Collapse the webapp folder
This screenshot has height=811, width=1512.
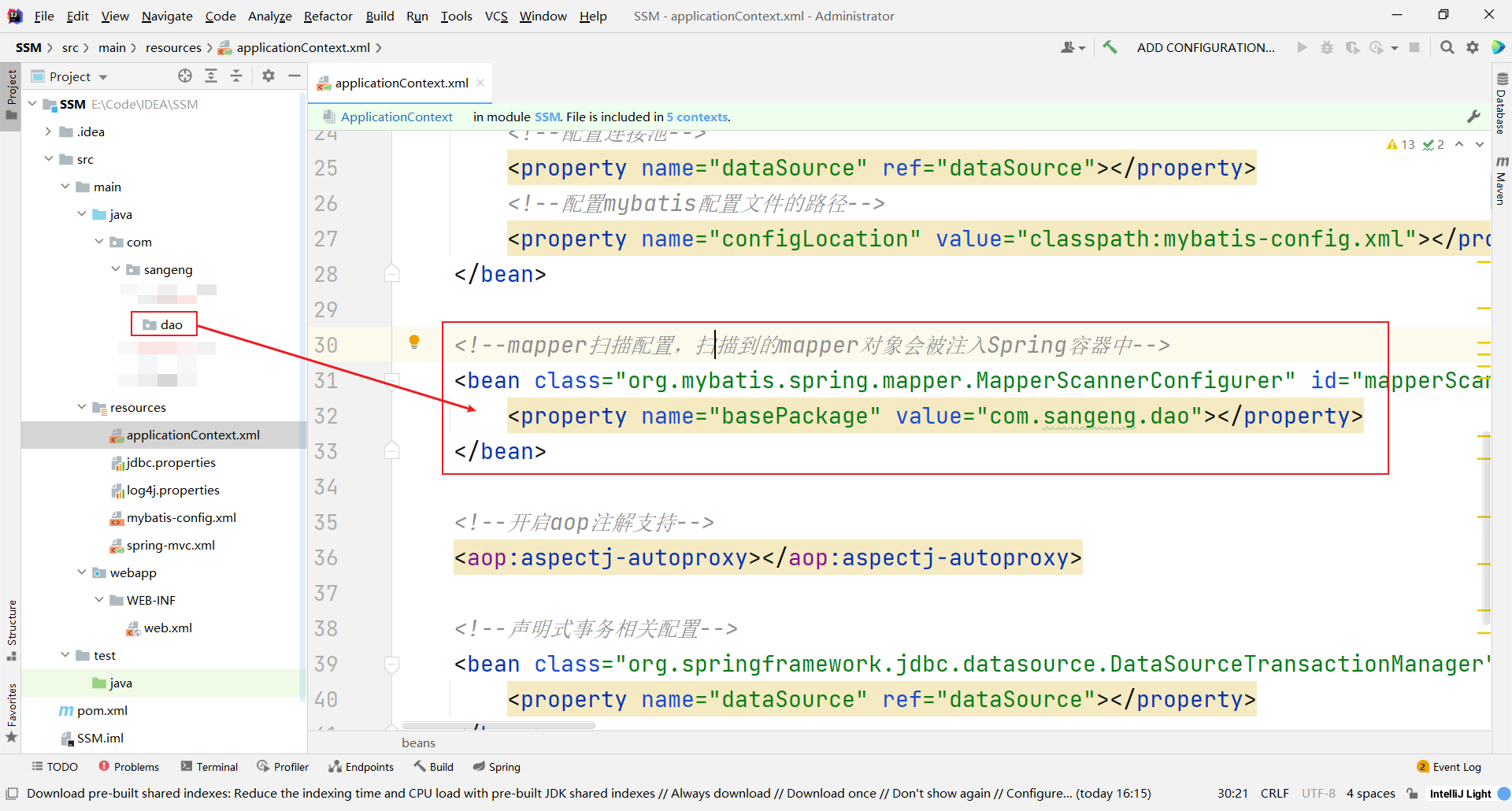click(82, 572)
